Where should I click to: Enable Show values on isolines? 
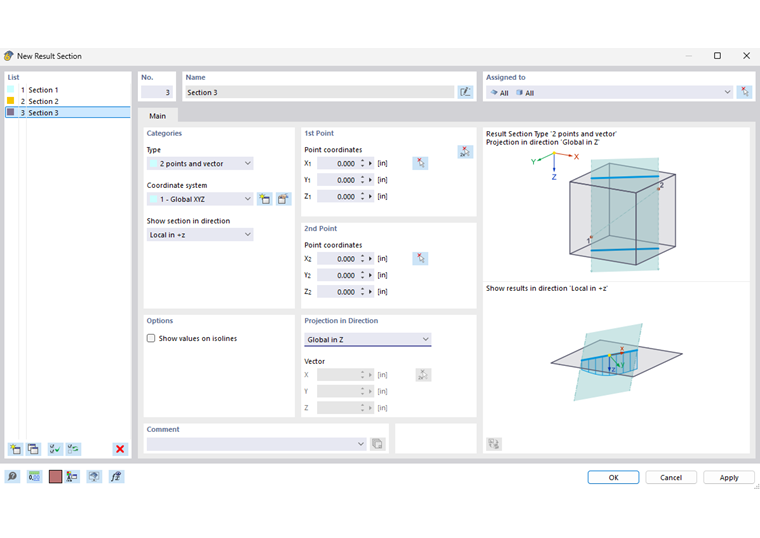151,338
